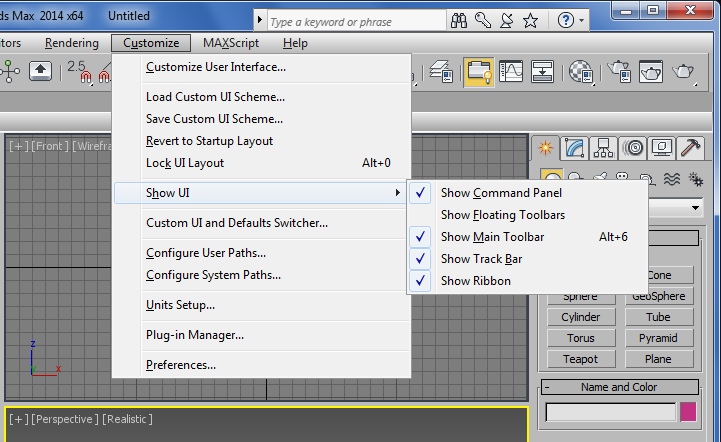Expand the Show UI submenu
721x442 pixels.
(x=260, y=193)
